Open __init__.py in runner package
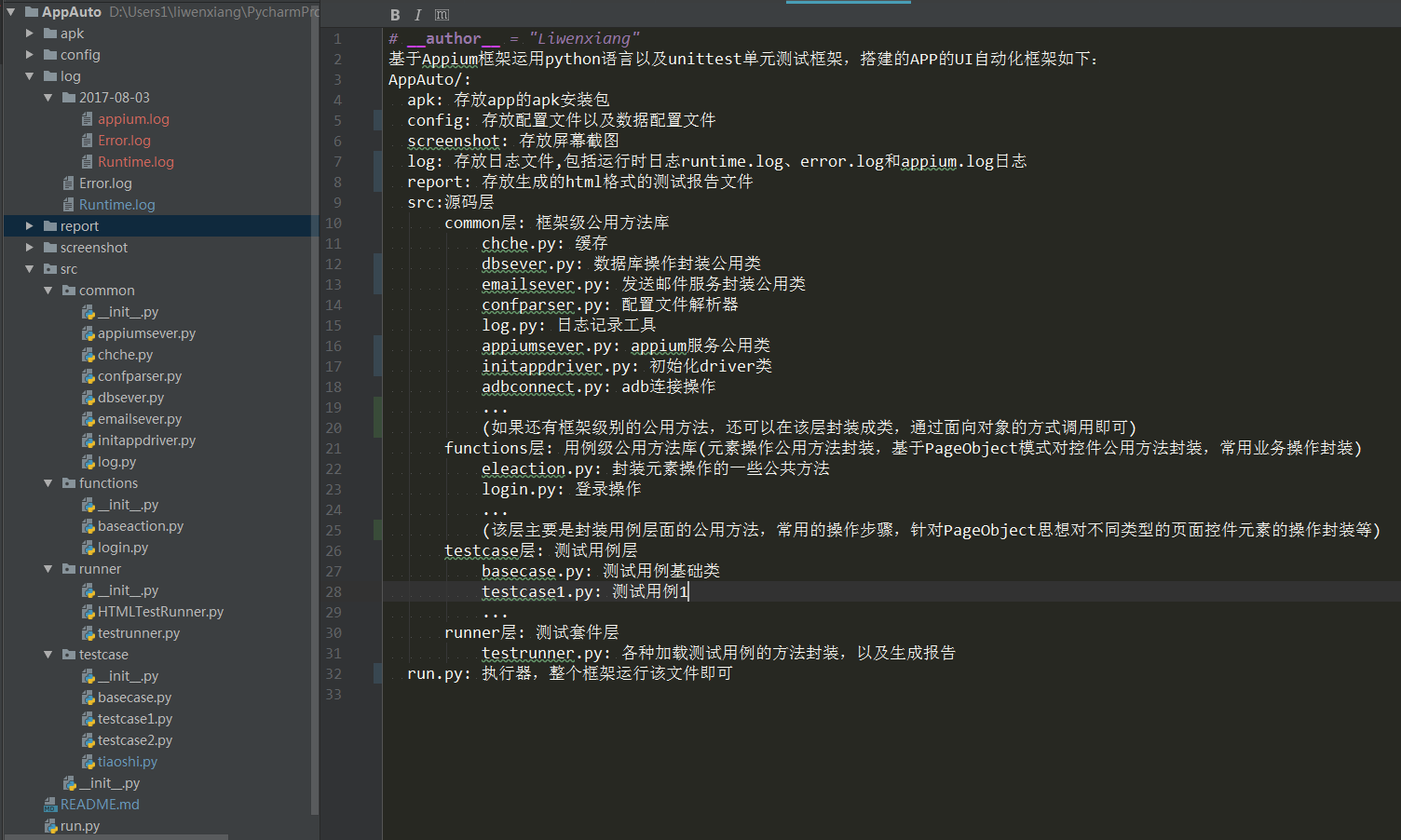This screenshot has height=840, width=1401. [129, 590]
